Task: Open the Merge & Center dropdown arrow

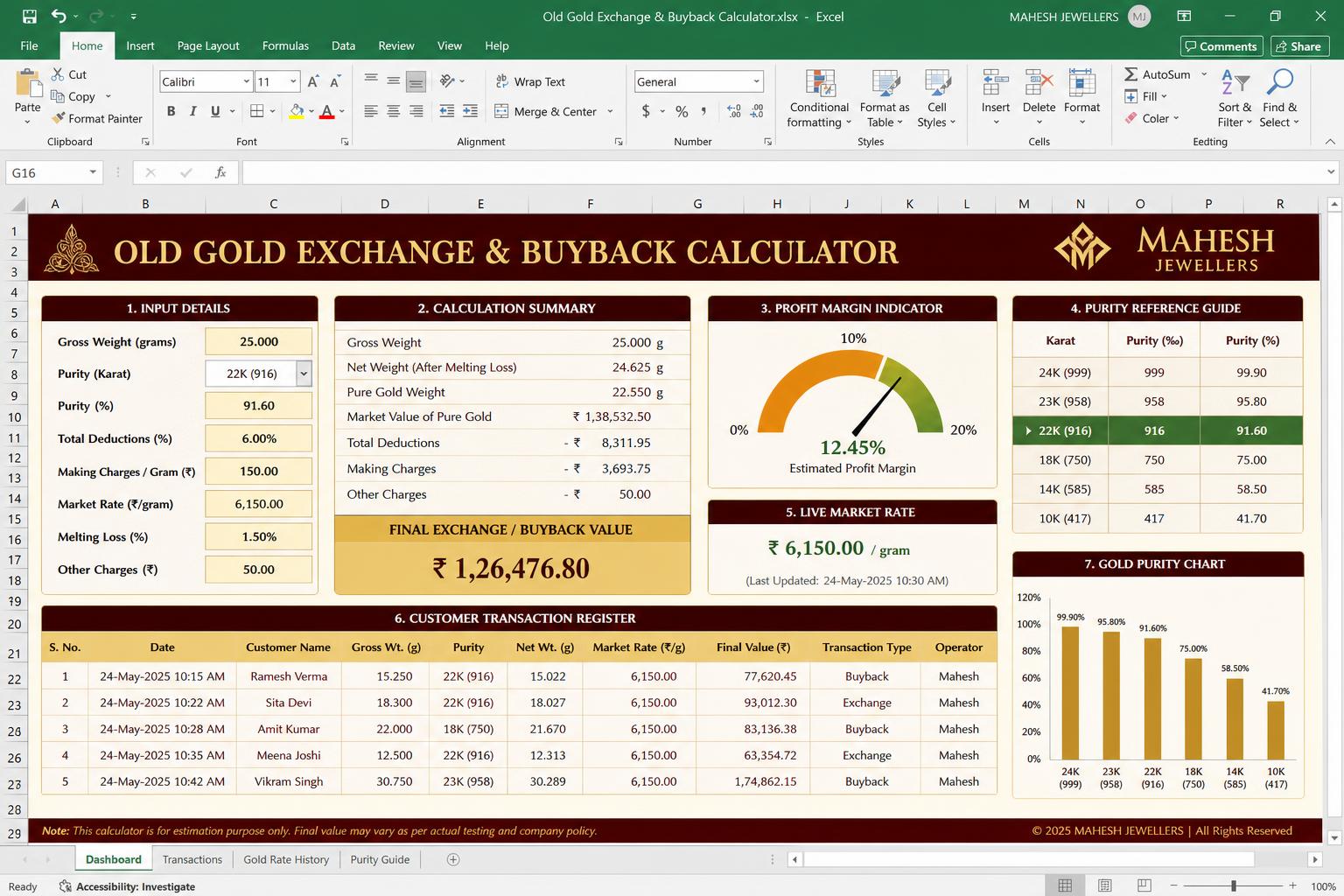Action: point(610,111)
